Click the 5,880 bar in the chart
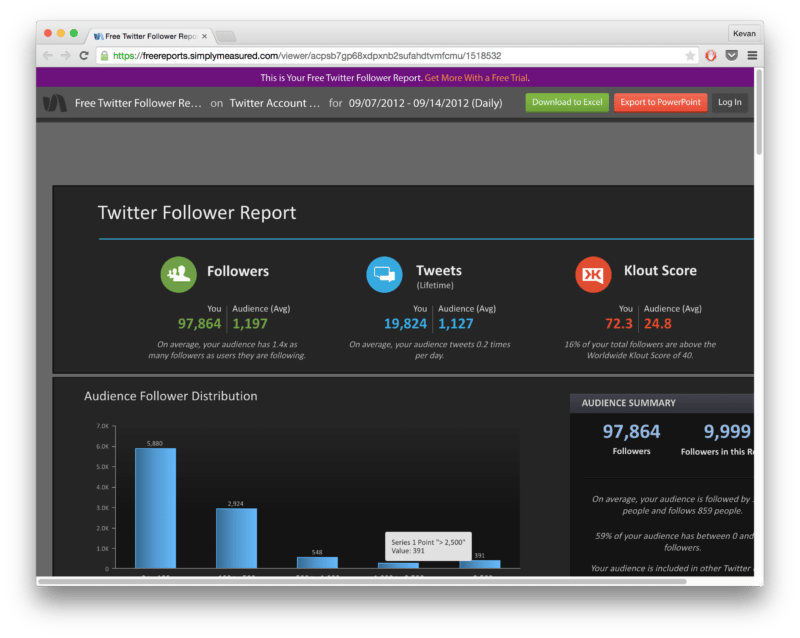 point(156,508)
